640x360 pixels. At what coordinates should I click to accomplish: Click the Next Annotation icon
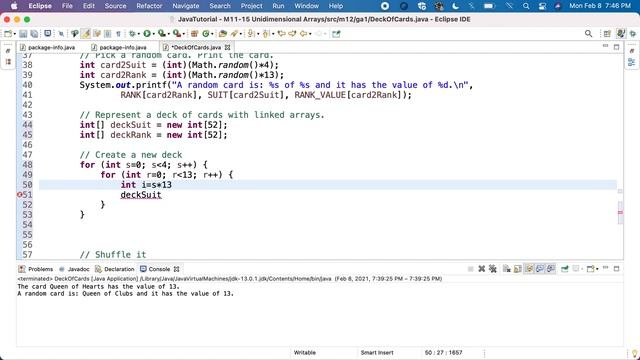pos(251,34)
